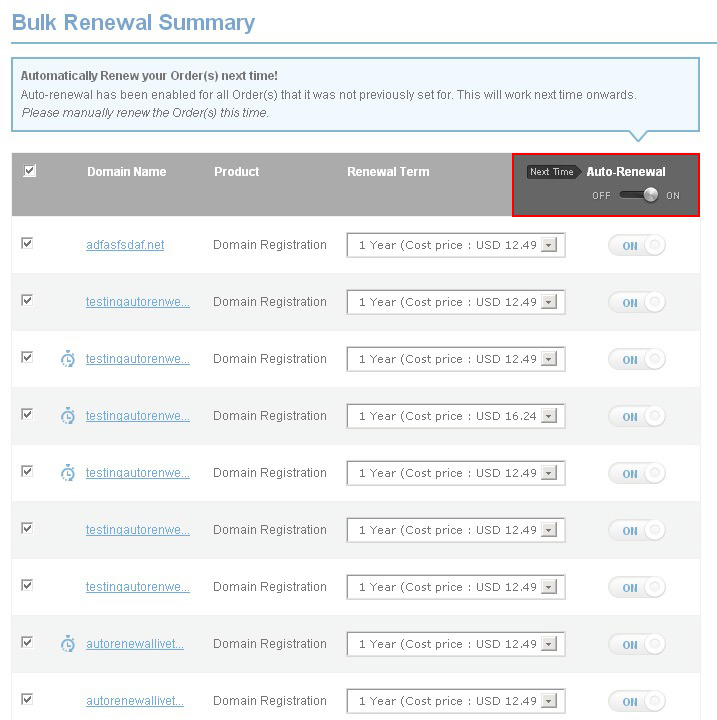Toggle auto-renewal switch in the USD 16.24 row
This screenshot has width=717, height=720.
coord(637,417)
